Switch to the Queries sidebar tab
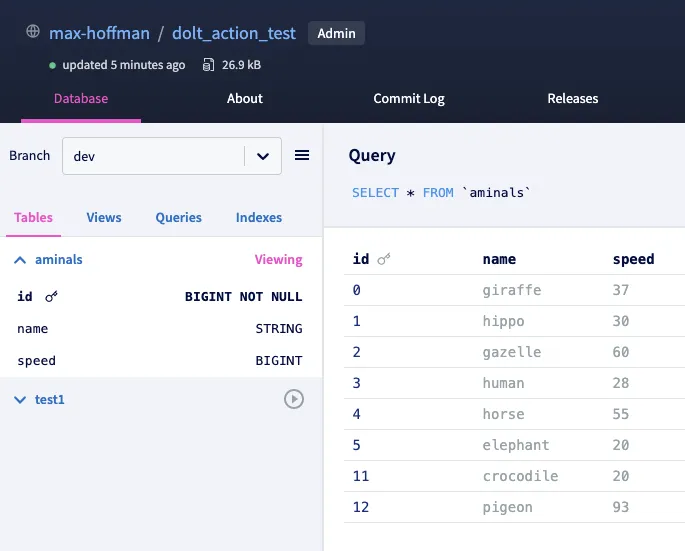The image size is (685, 551). (x=178, y=217)
